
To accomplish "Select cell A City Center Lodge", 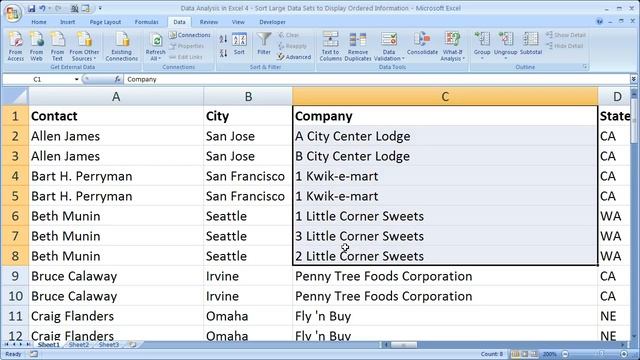I will coord(445,136).
